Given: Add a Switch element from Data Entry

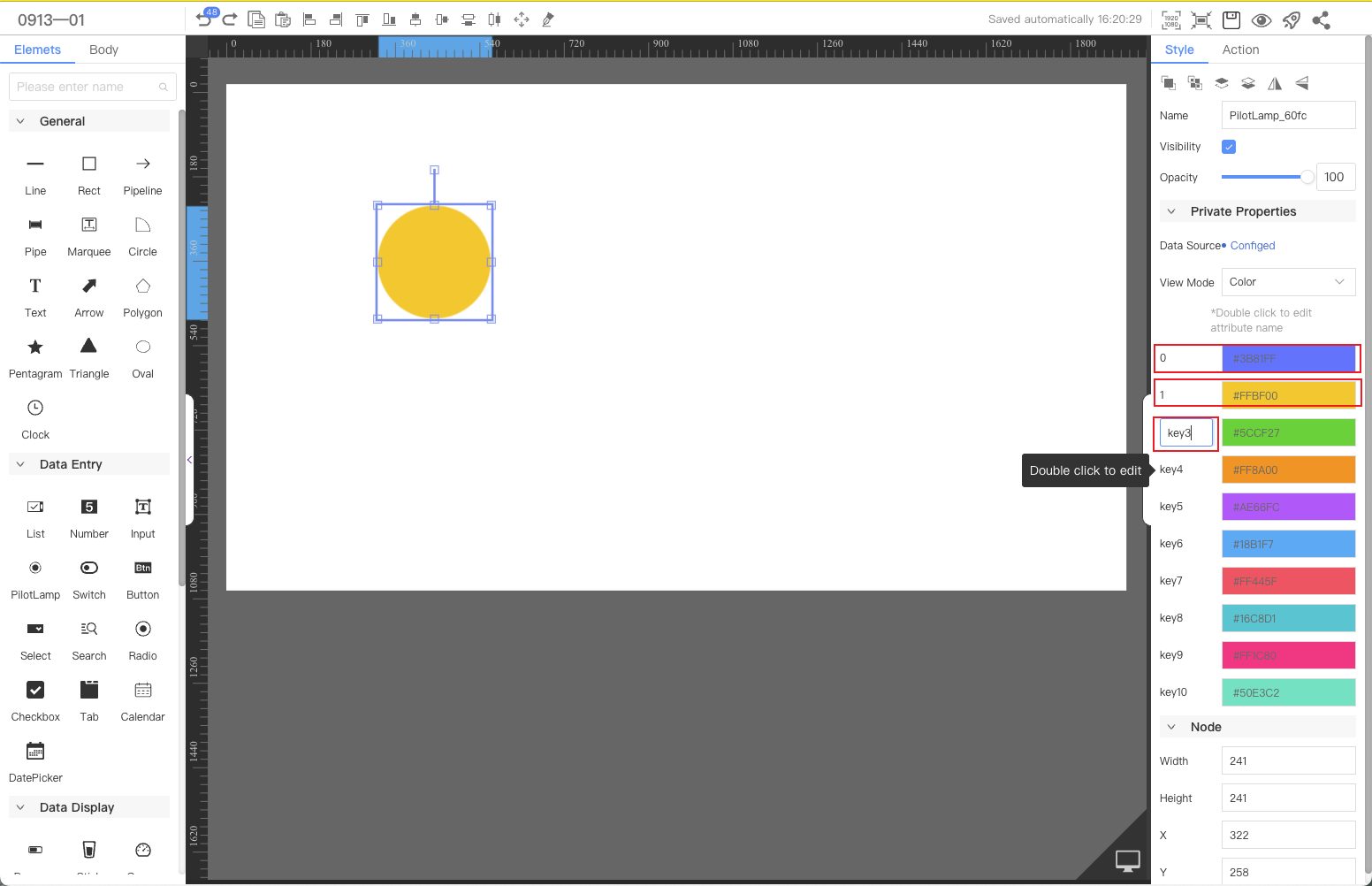Looking at the screenshot, I should 89,577.
